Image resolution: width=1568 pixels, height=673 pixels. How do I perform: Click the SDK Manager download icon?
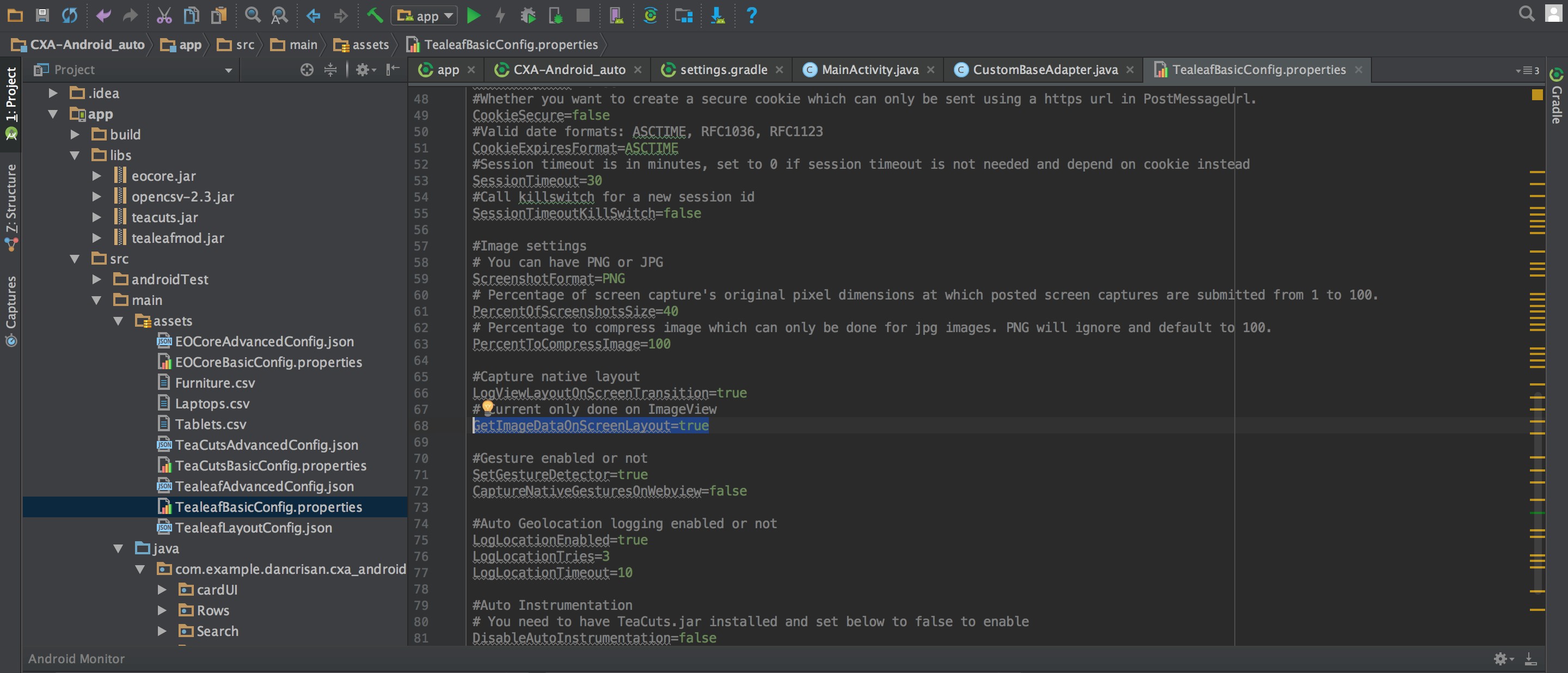[x=718, y=15]
